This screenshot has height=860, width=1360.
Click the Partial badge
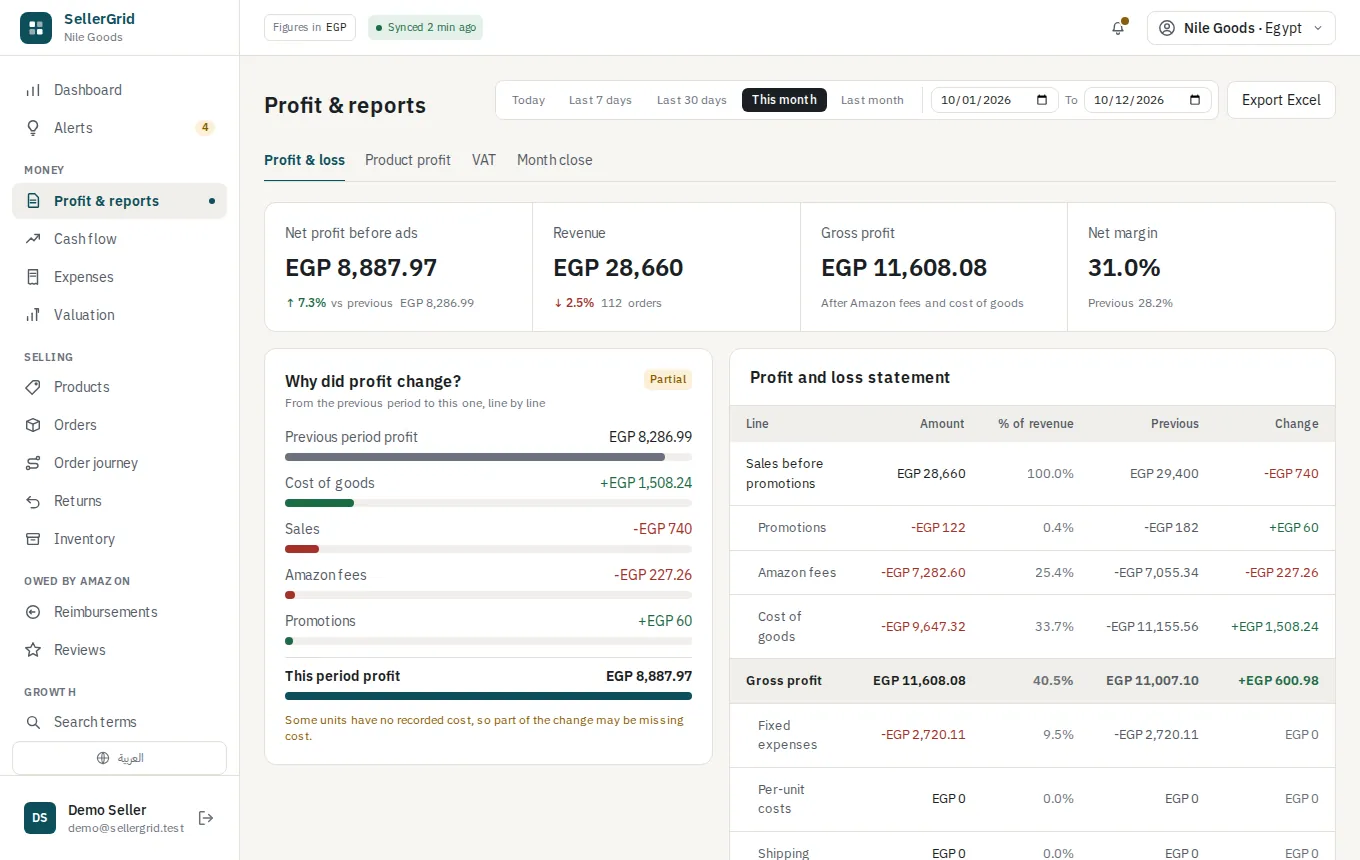pos(668,379)
